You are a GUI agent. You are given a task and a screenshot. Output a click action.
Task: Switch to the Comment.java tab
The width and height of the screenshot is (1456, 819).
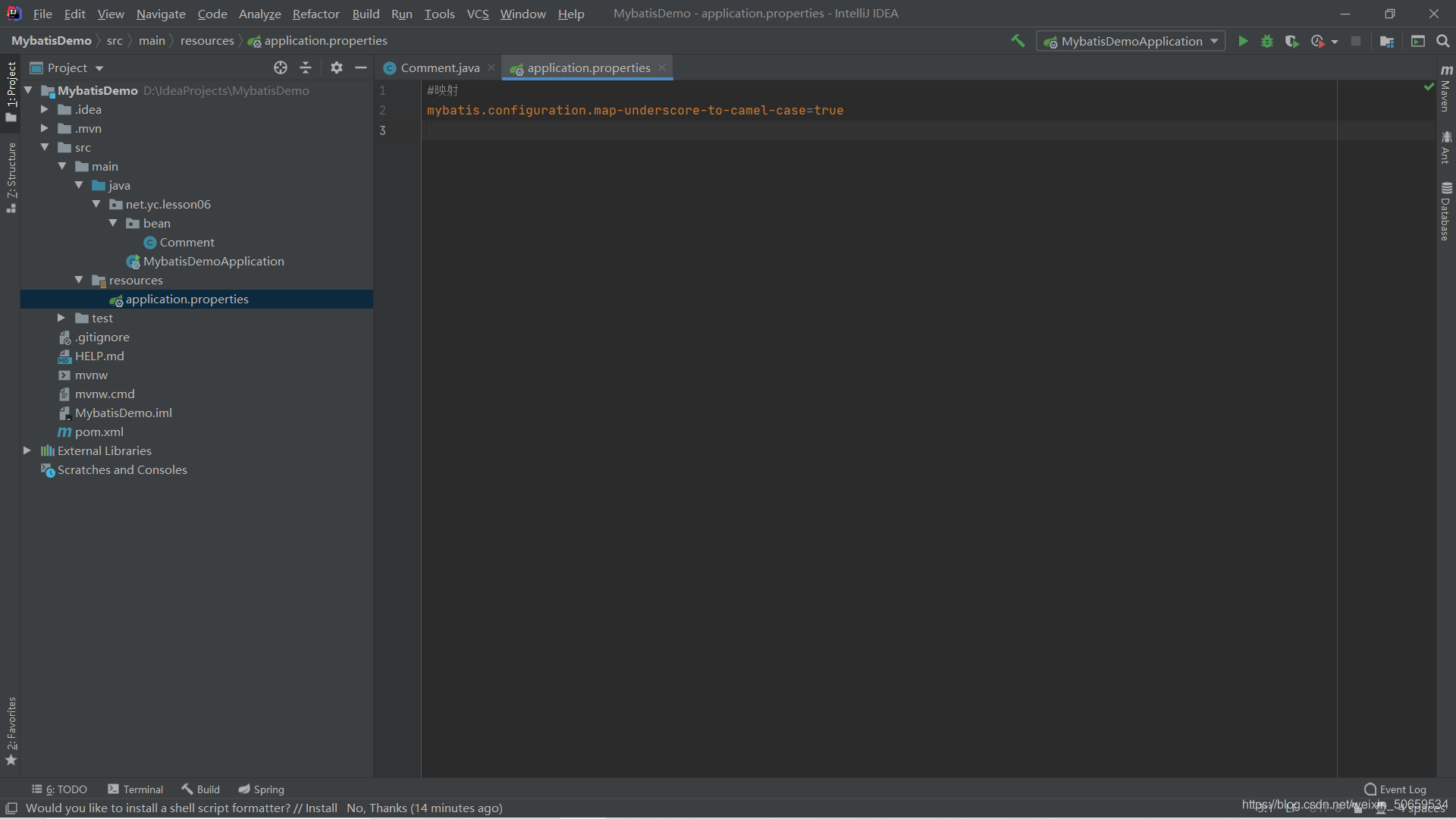(x=438, y=67)
